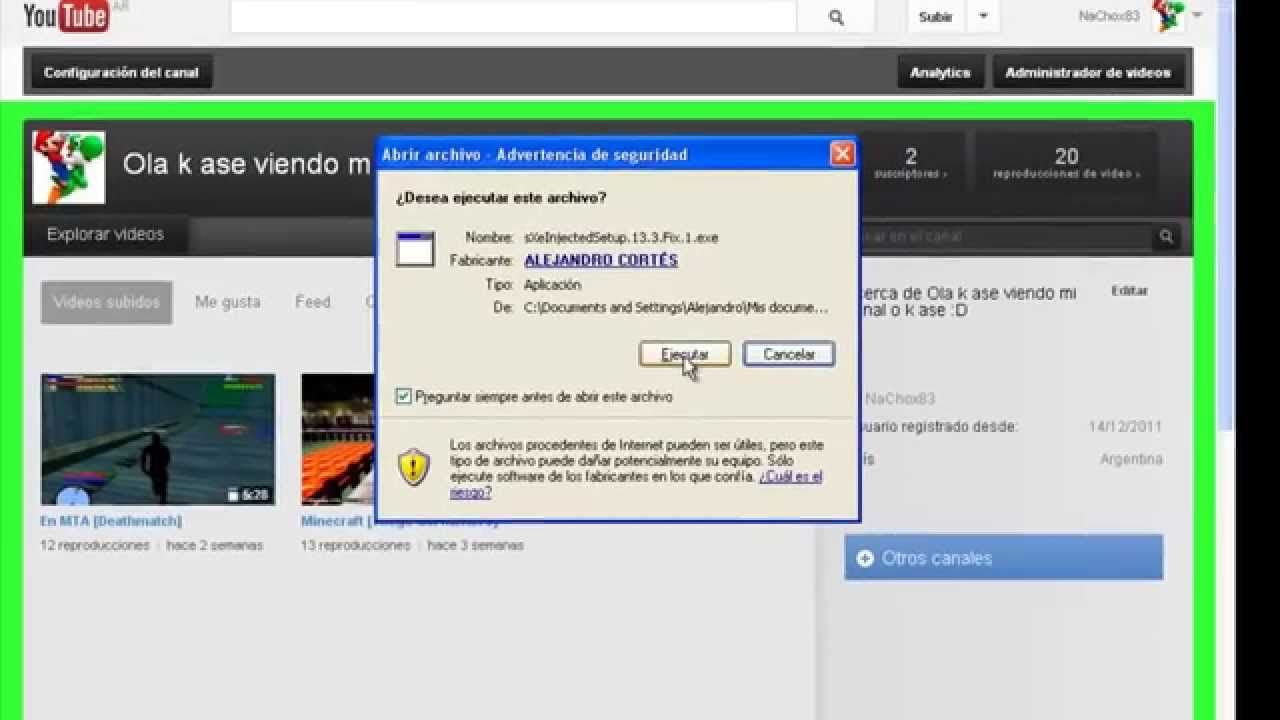Click the Argentina country value
The image size is (1280, 720).
[1131, 459]
